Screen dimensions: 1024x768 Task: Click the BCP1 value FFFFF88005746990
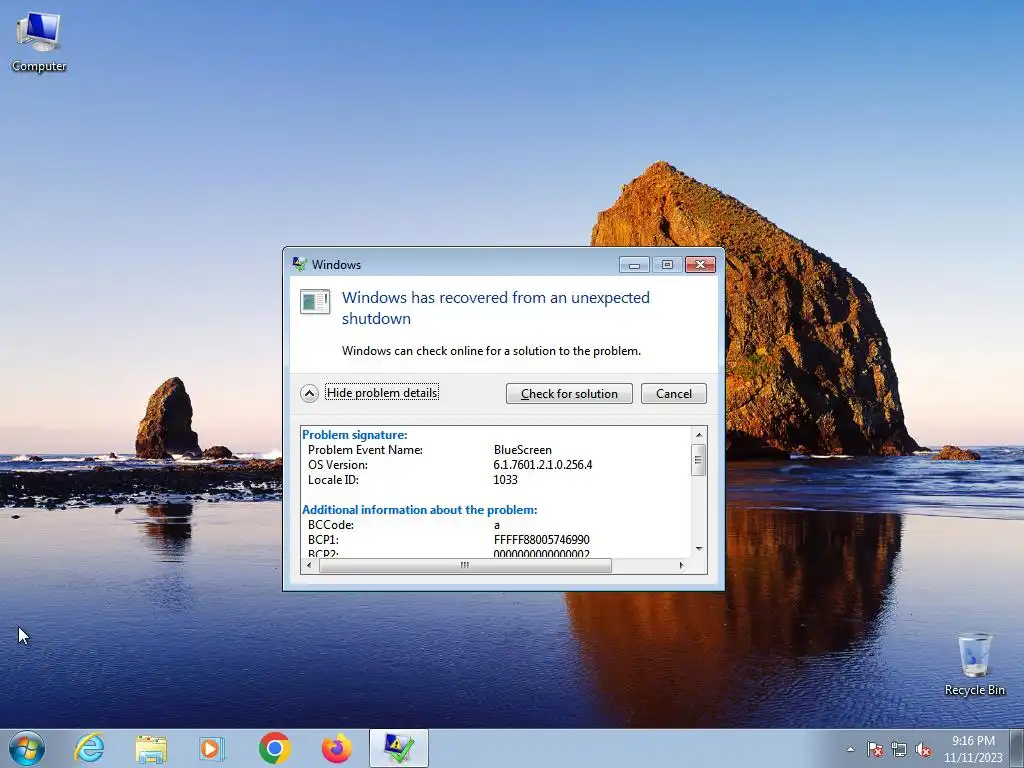click(541, 539)
